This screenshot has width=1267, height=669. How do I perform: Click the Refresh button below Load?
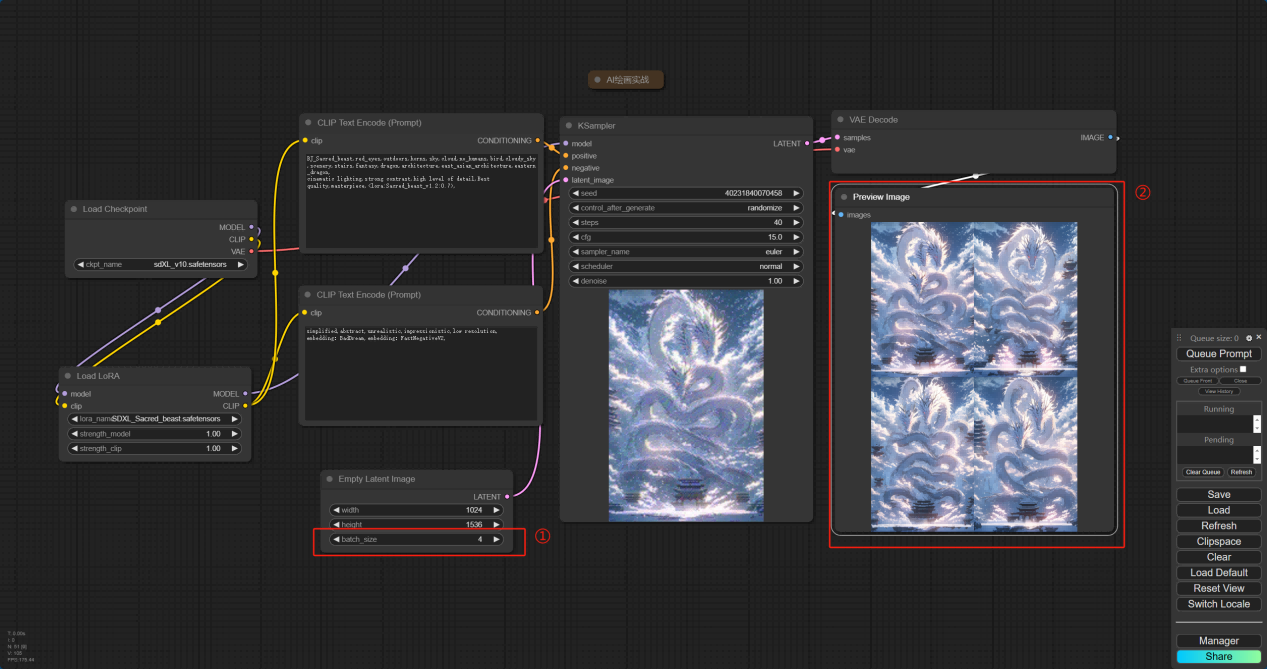click(x=1219, y=526)
